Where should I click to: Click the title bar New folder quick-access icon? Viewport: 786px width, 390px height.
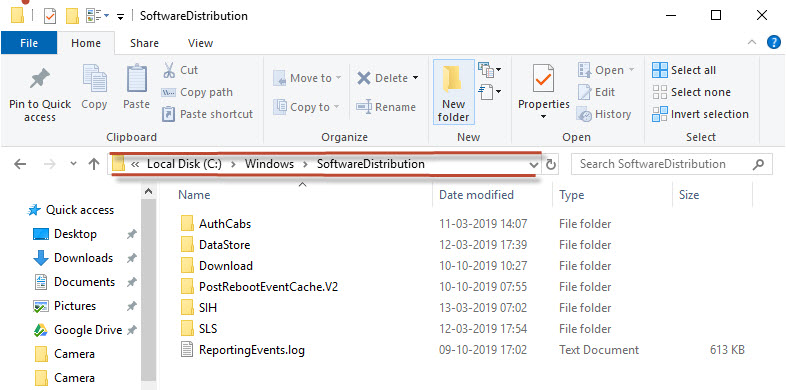coord(73,16)
